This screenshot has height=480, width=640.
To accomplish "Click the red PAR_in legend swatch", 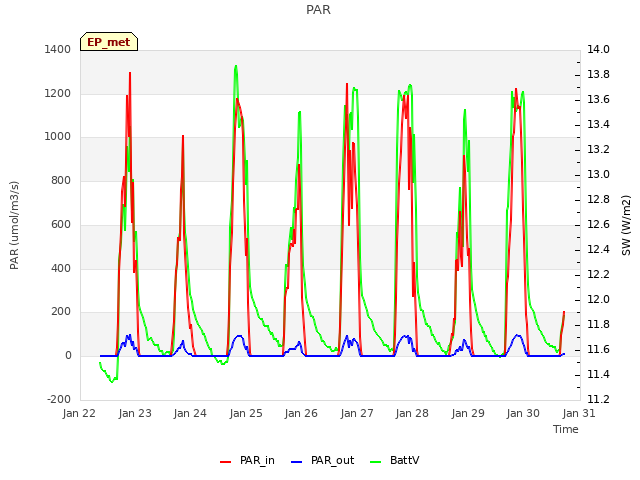I will coord(225,462).
